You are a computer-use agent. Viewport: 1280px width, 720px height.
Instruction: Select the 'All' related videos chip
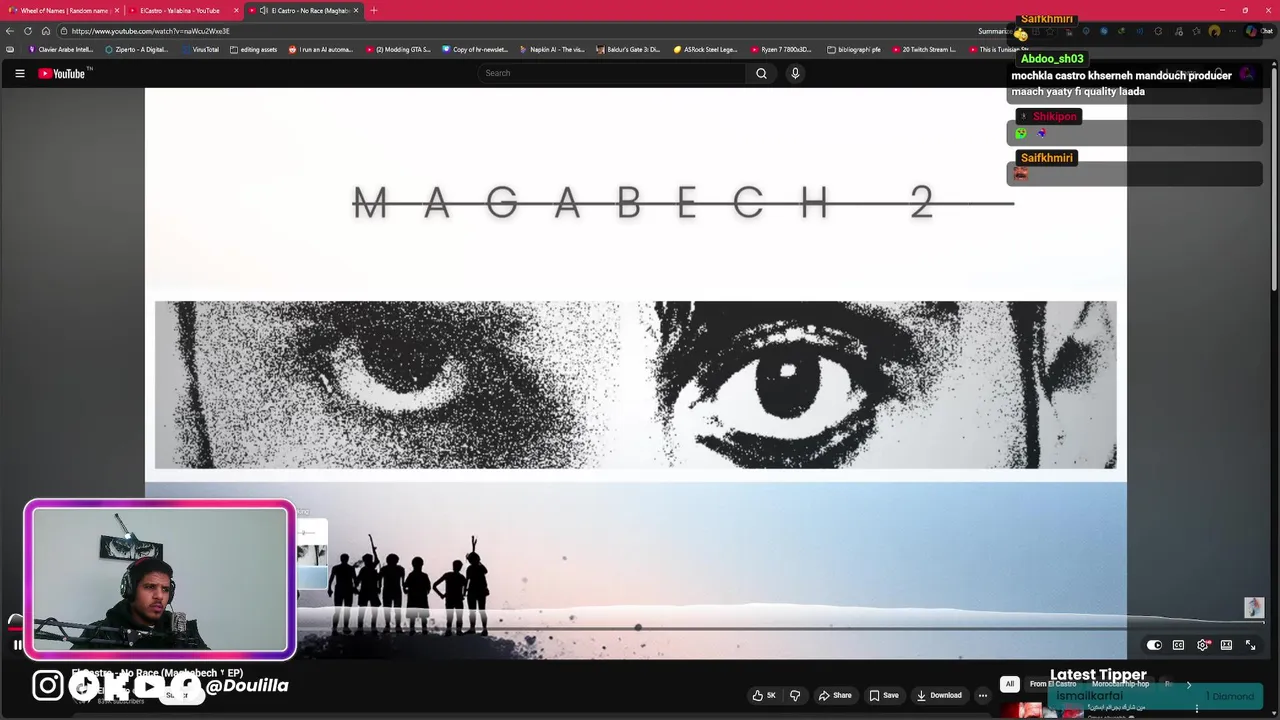click(x=1010, y=684)
